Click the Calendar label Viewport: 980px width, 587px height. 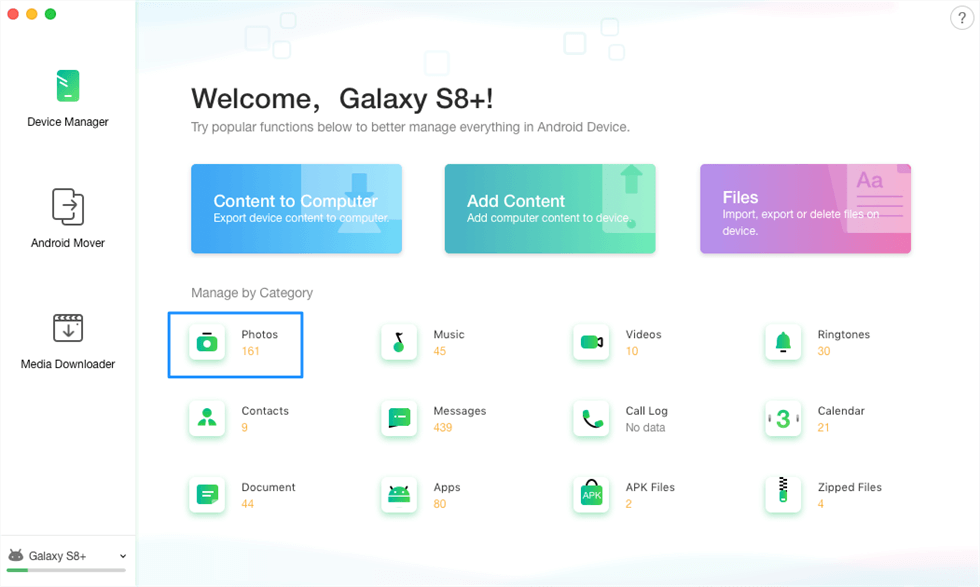click(841, 411)
